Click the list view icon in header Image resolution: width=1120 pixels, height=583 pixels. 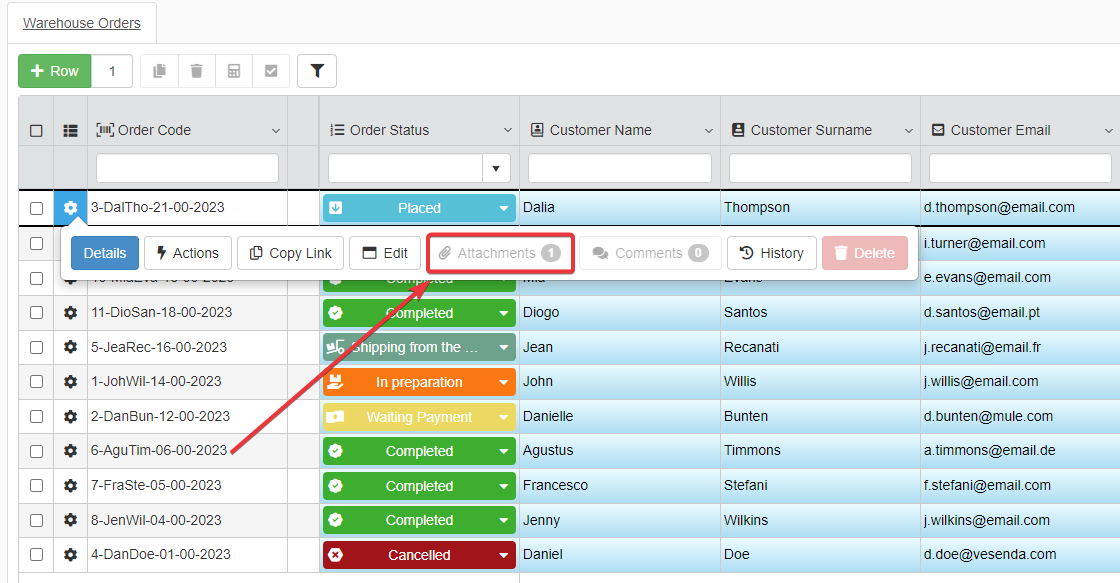[70, 130]
